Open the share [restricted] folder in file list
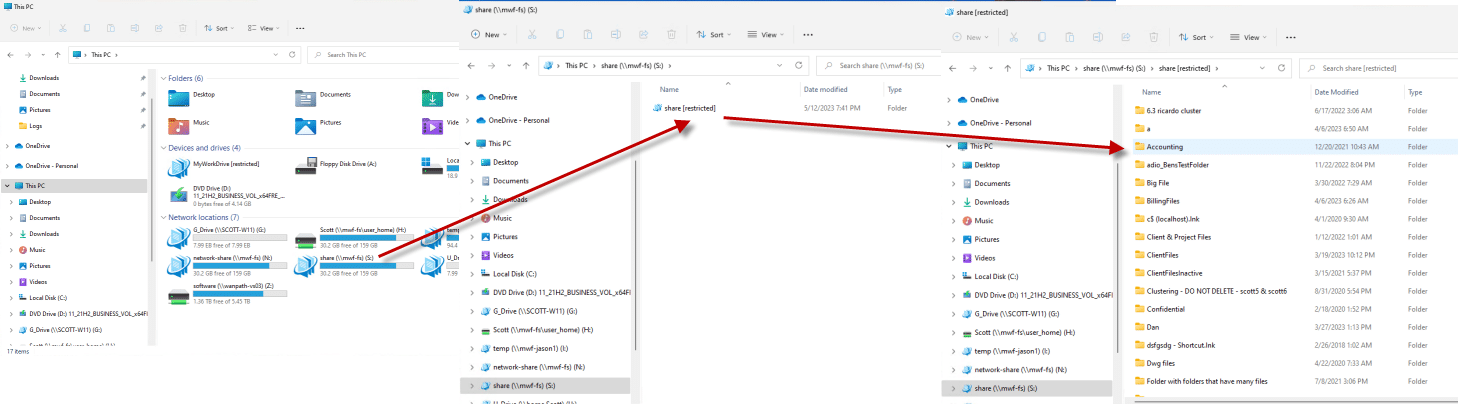1458x404 pixels. click(x=686, y=108)
